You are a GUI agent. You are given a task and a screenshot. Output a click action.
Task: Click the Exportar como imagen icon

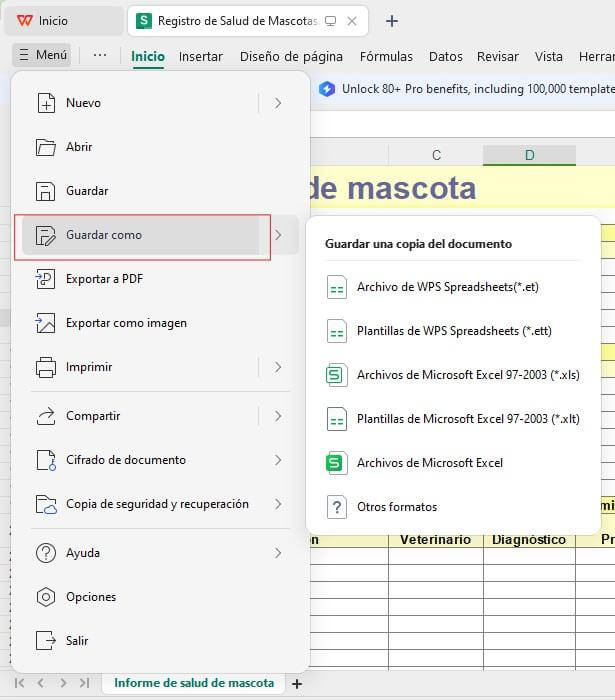46,323
